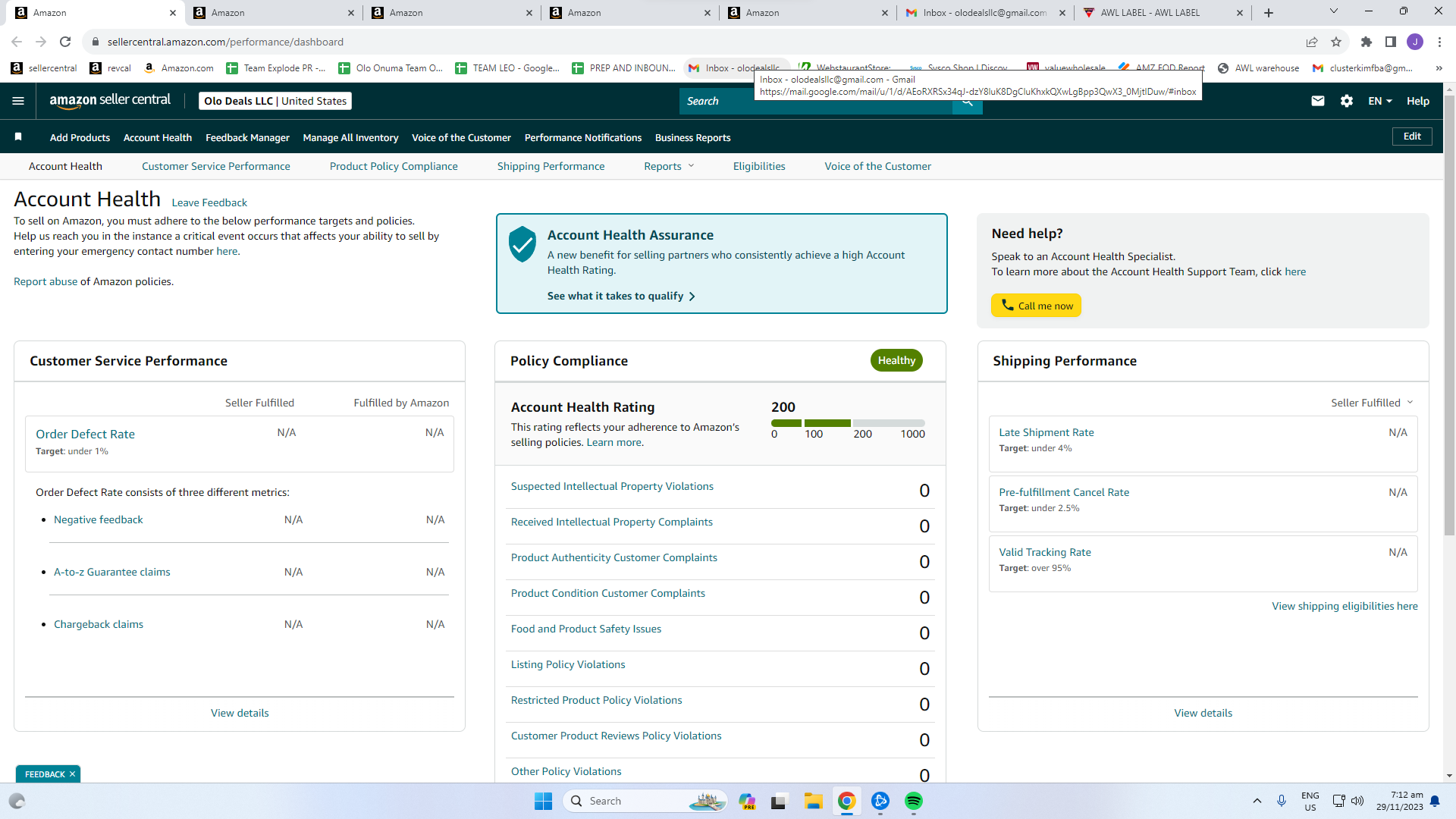Share this page using the share icon
The image size is (1456, 819).
pos(1312,42)
